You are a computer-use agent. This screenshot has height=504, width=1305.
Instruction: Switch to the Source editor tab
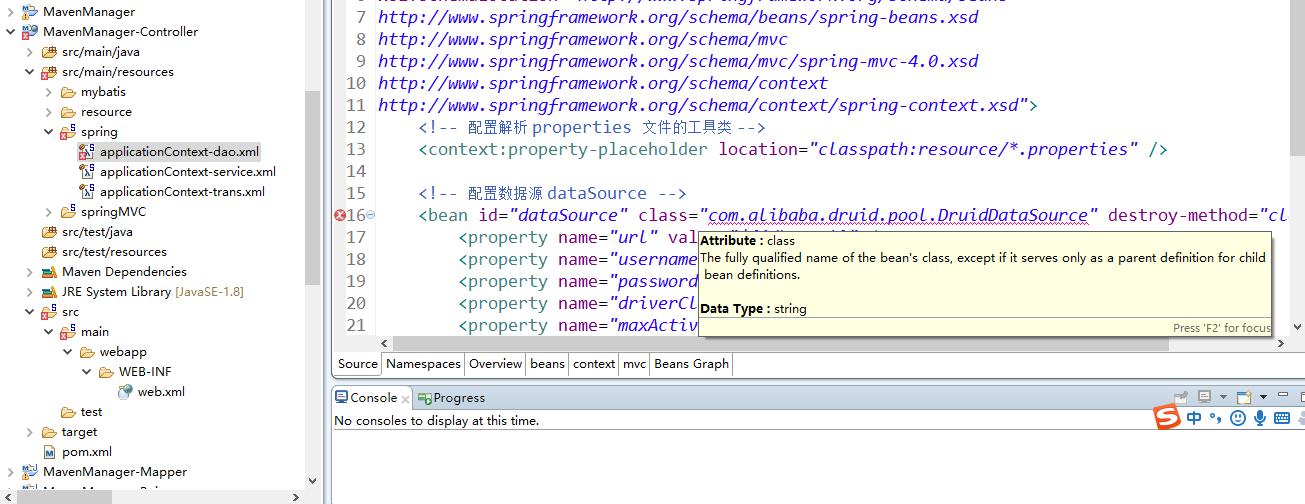pos(358,364)
